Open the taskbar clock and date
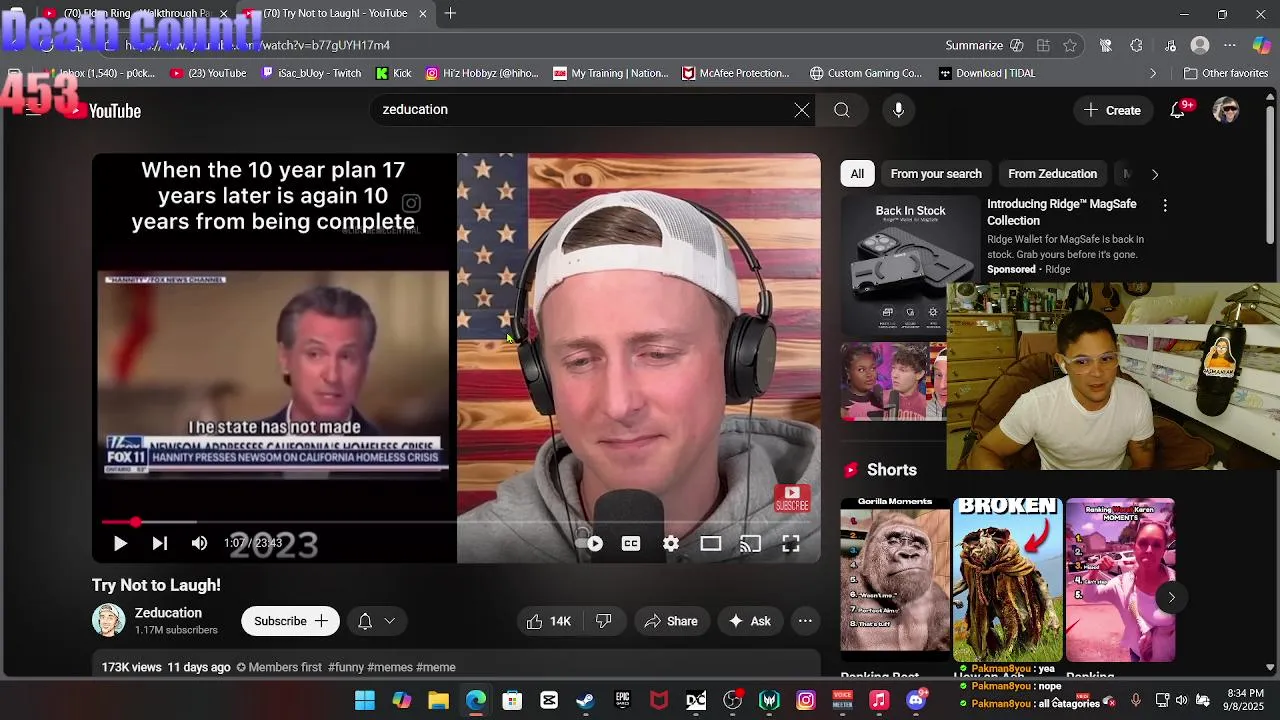The height and width of the screenshot is (720, 1280). [1245, 700]
